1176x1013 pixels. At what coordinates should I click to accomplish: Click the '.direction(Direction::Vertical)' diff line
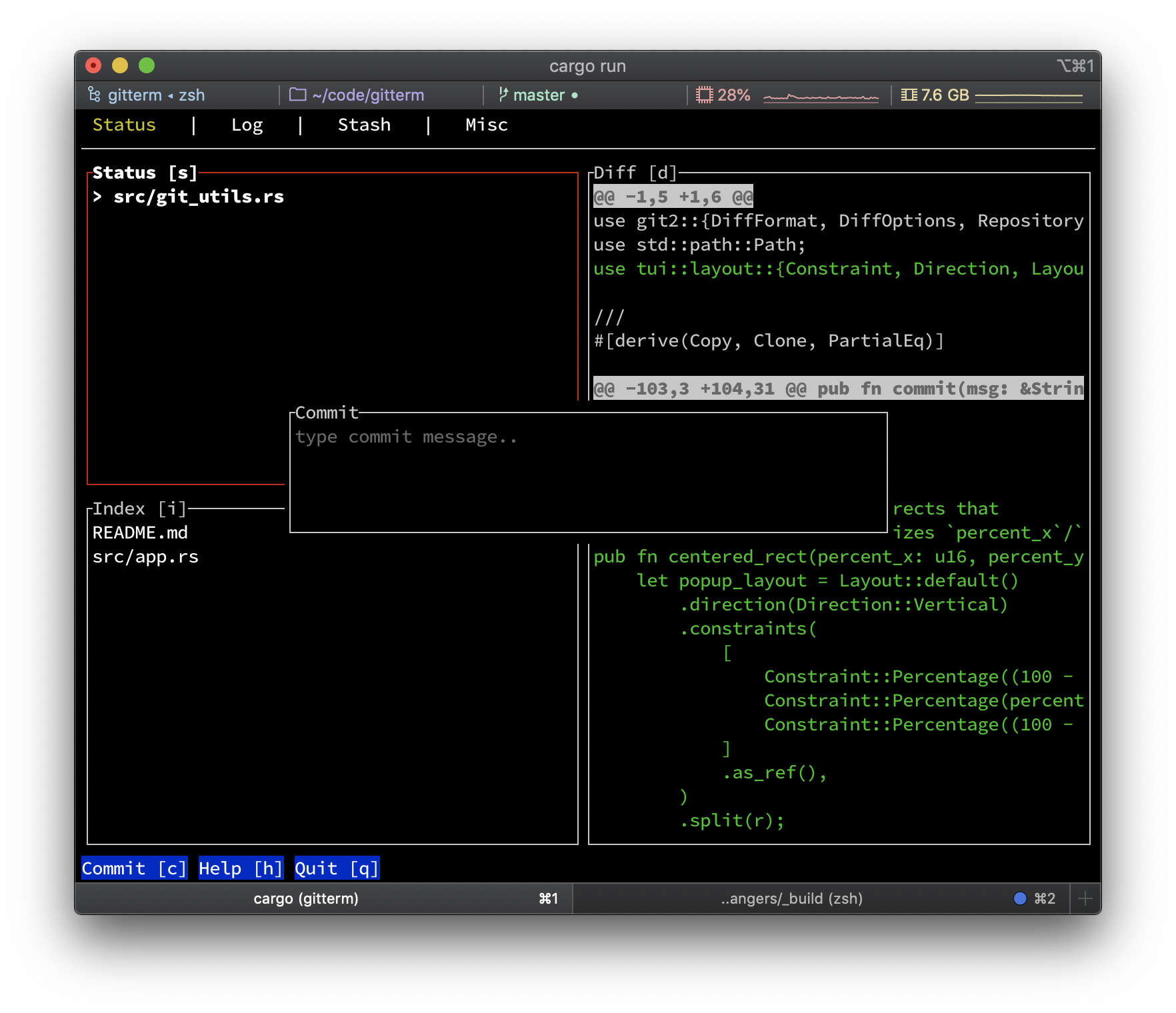pos(844,604)
